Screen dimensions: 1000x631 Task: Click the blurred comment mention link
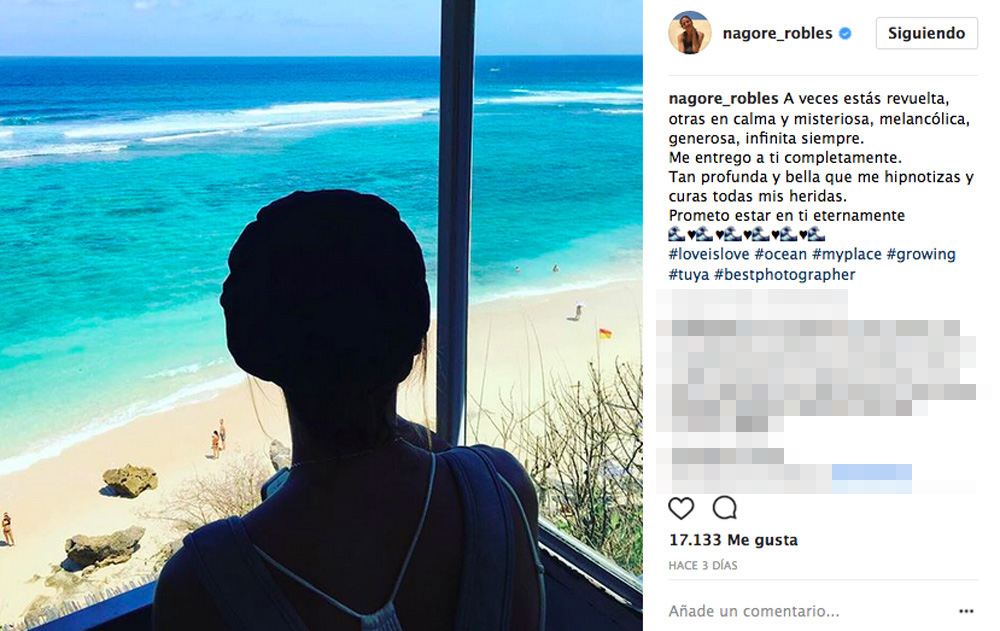click(x=872, y=478)
